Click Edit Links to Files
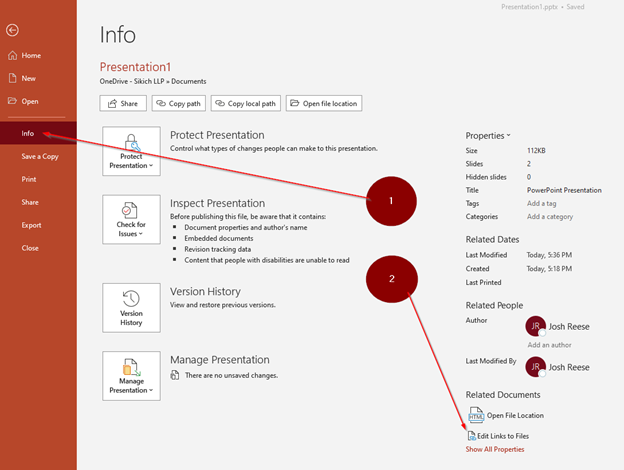The width and height of the screenshot is (624, 470). click(x=502, y=436)
